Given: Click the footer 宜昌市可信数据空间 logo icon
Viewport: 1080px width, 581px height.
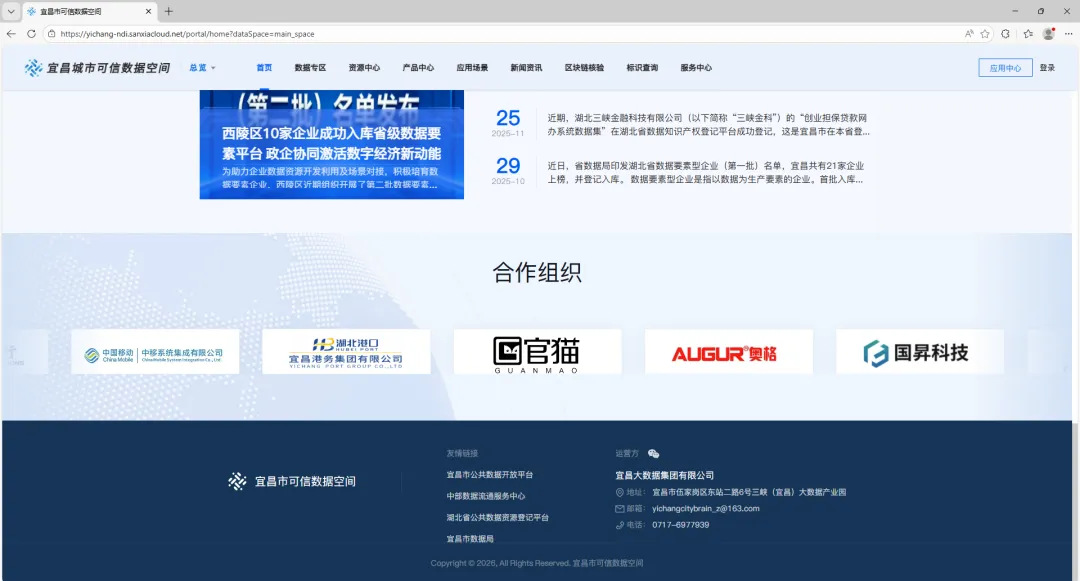Looking at the screenshot, I should click(x=235, y=481).
